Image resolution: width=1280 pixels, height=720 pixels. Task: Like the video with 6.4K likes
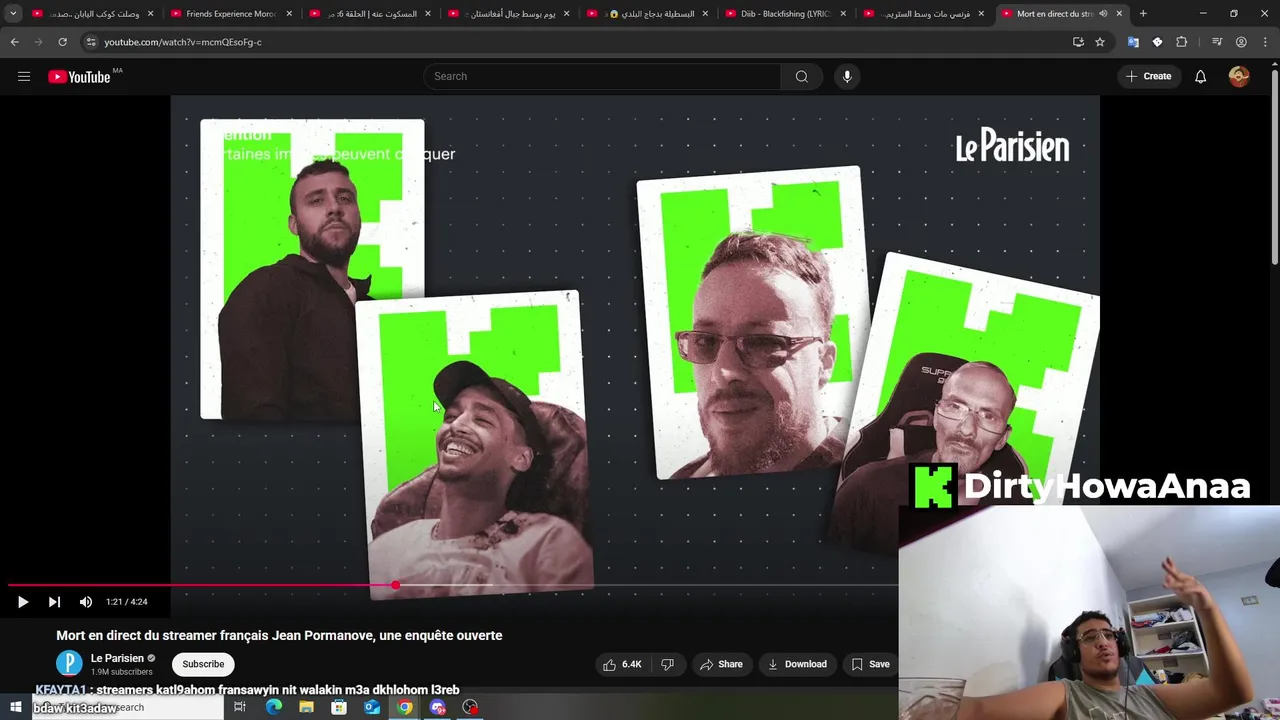(622, 664)
